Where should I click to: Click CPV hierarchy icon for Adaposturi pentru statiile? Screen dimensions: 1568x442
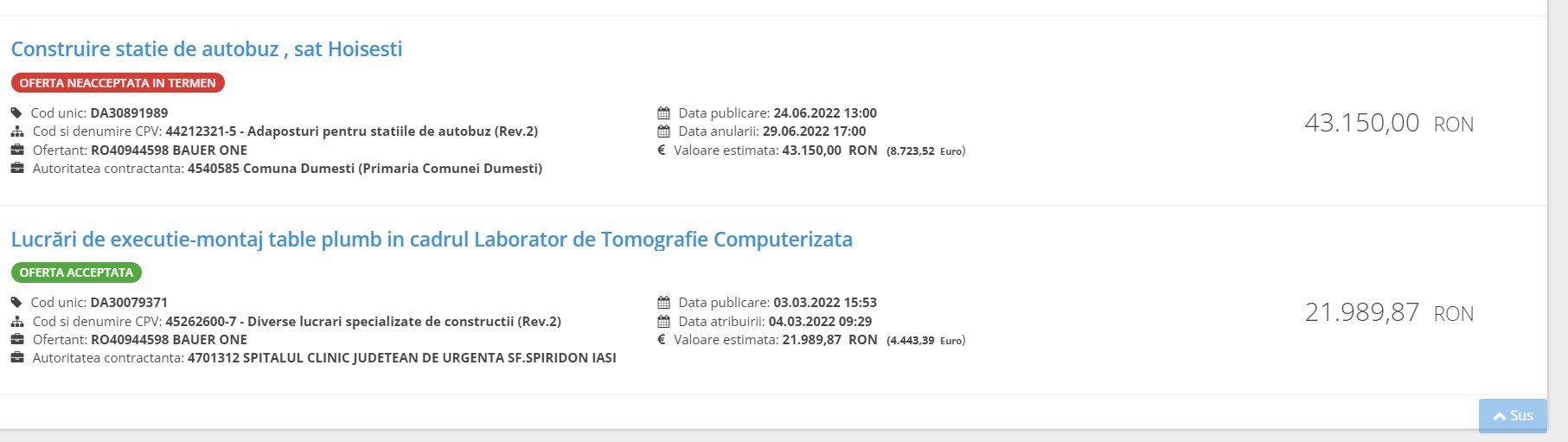[x=17, y=131]
